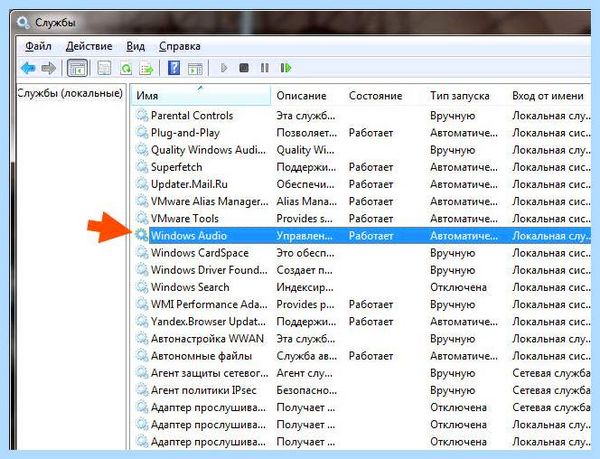Click Безопасно... description of IPsec agent
This screenshot has width=600, height=459.
point(307,390)
